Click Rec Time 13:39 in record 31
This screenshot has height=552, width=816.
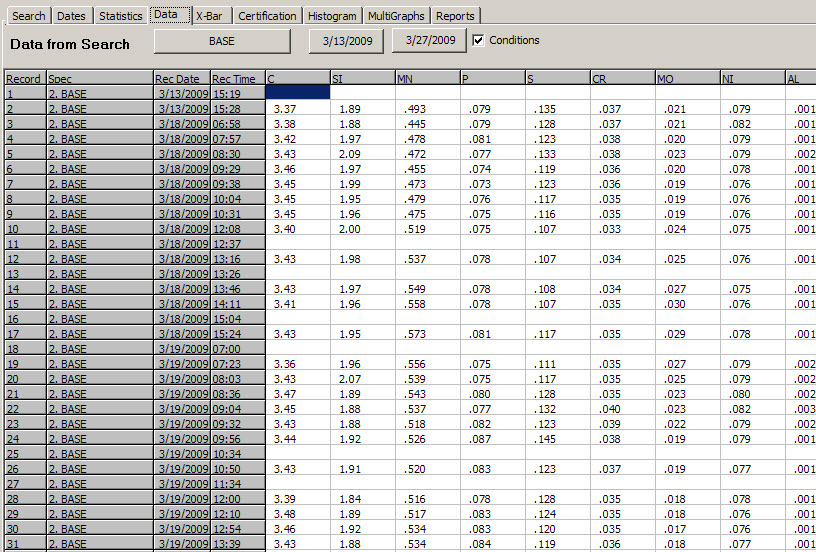coord(238,544)
